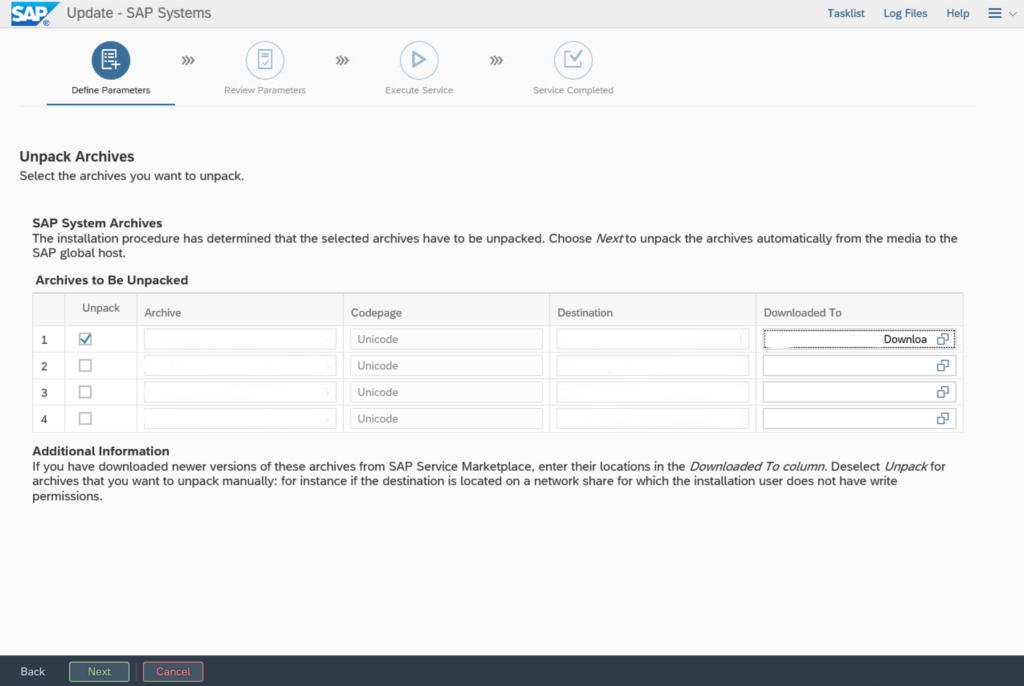Check the Unpack checkbox for row 3
Viewport: 1024px width, 686px height.
pos(85,392)
